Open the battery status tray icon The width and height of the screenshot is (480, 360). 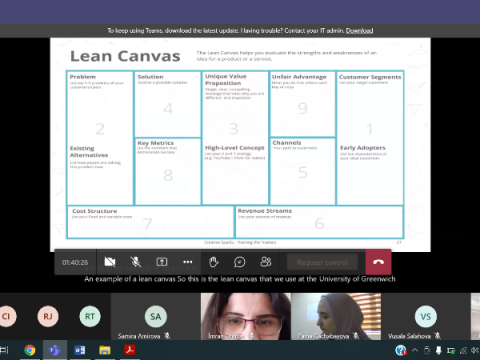point(451,351)
